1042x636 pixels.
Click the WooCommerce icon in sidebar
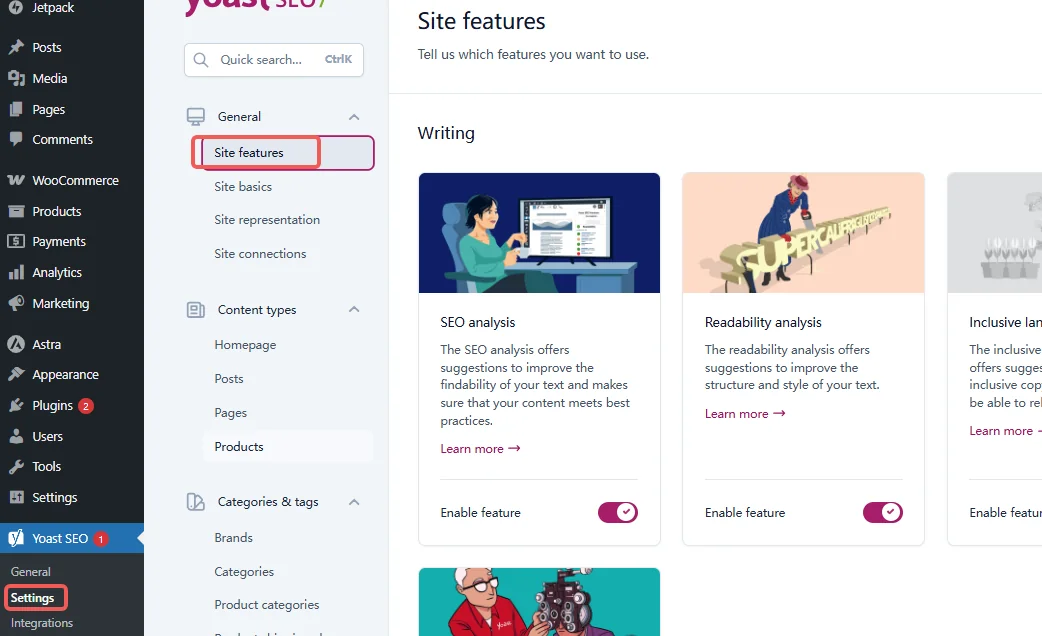point(16,181)
